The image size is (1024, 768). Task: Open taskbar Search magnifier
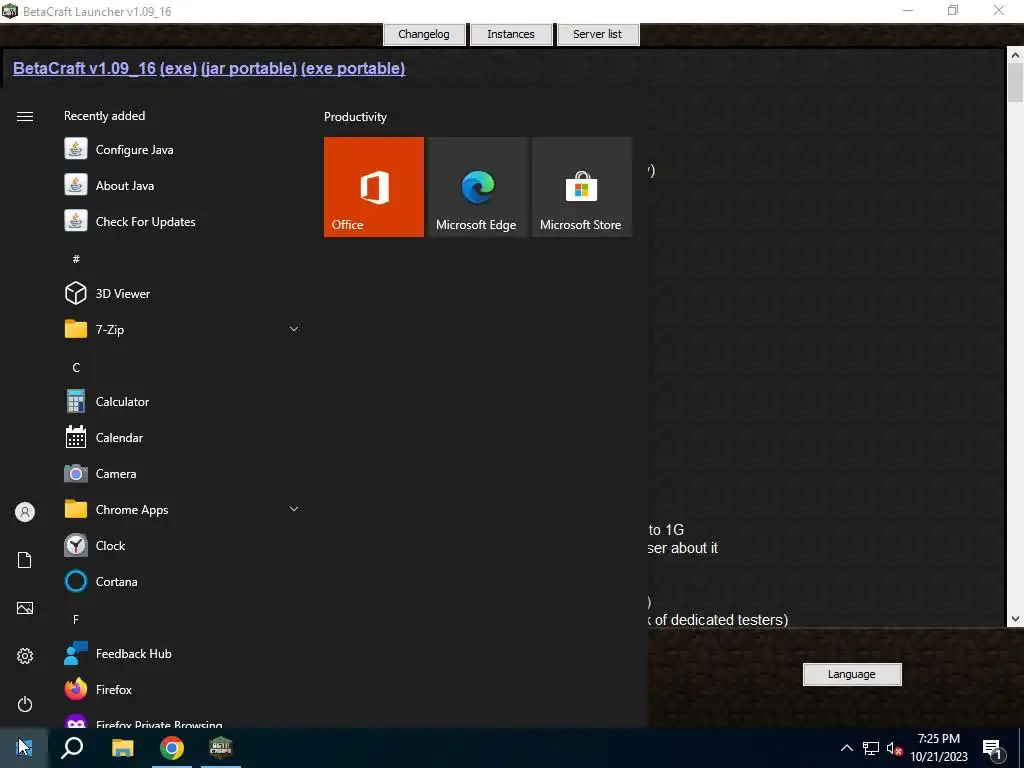pyautogui.click(x=72, y=748)
